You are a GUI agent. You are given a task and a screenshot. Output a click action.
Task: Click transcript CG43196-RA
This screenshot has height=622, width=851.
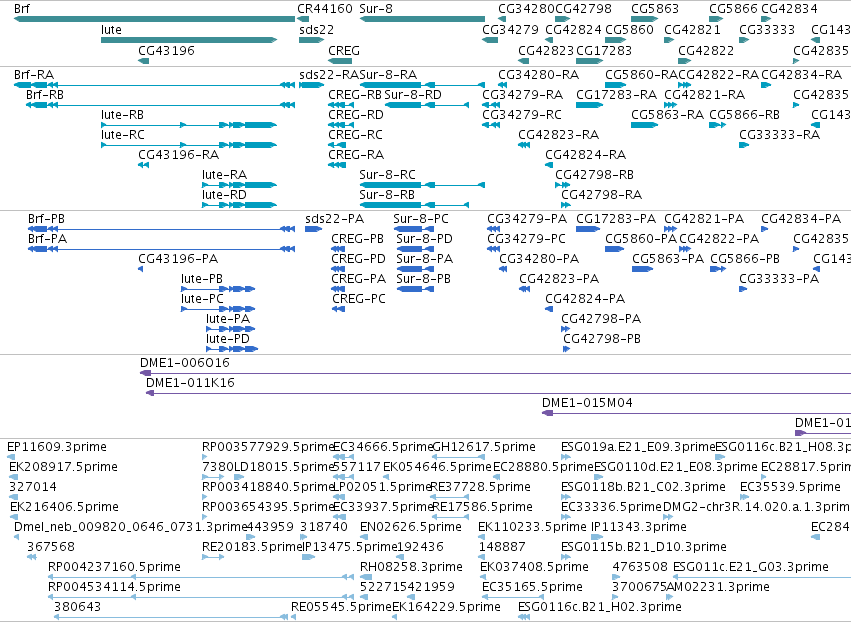(143, 165)
